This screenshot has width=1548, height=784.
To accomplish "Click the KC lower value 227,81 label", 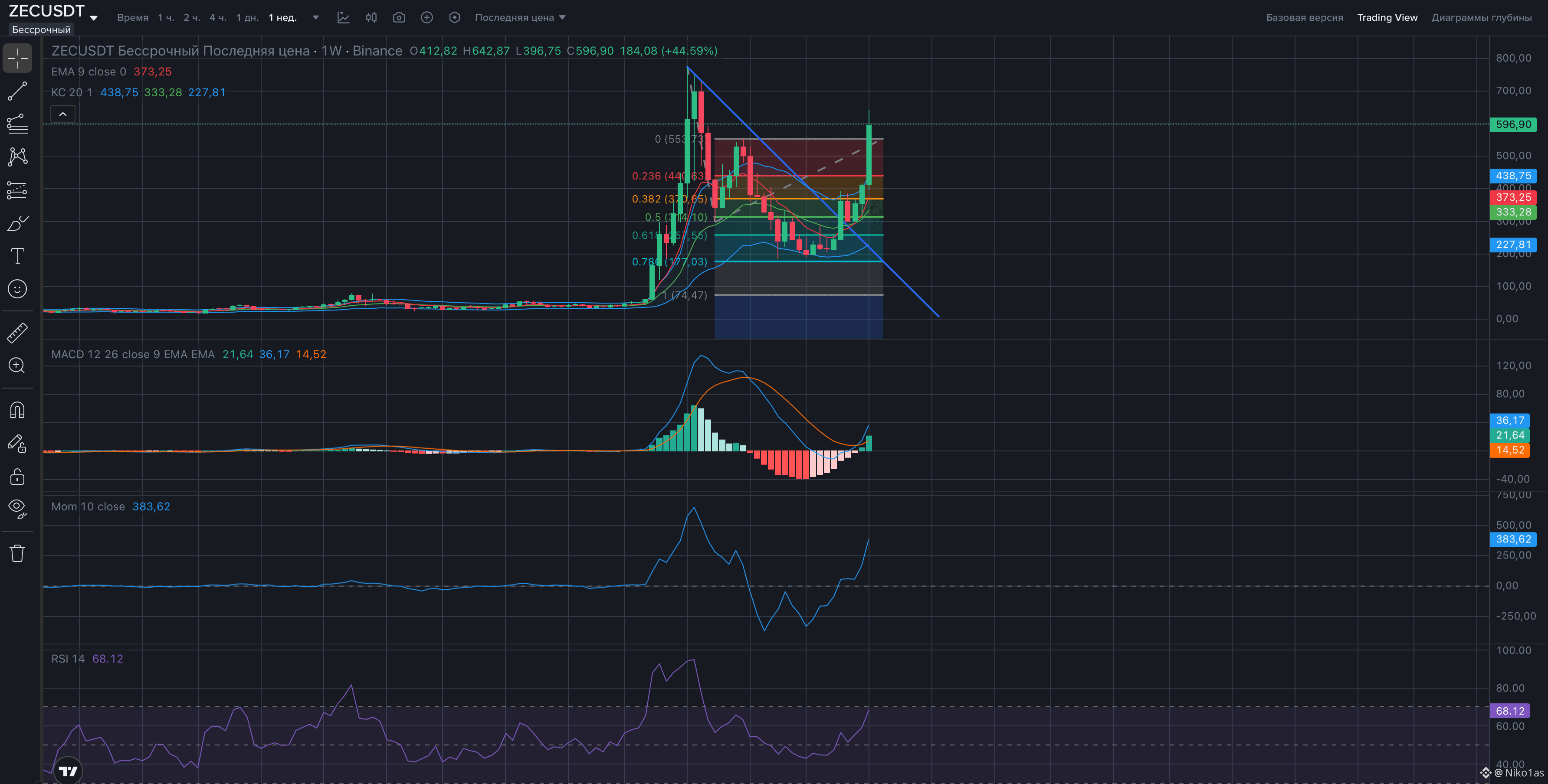I will pos(1513,245).
